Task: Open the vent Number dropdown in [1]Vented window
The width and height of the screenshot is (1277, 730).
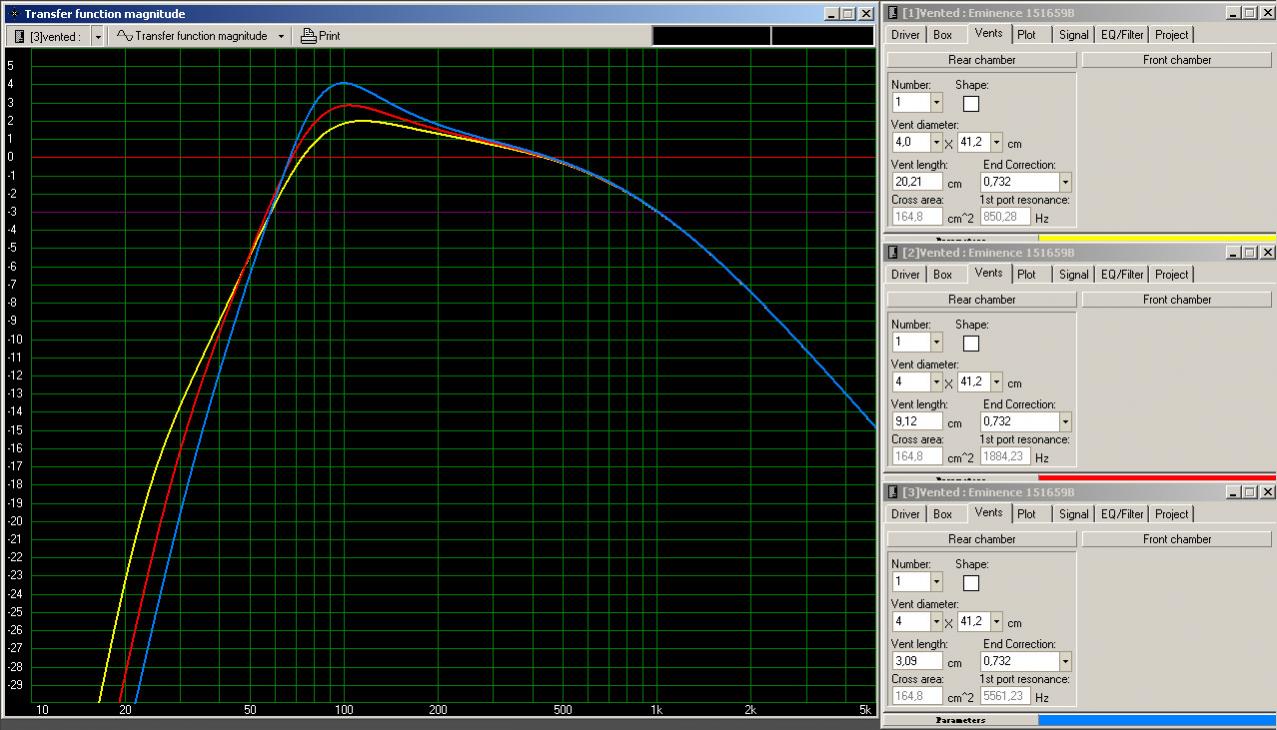Action: pyautogui.click(x=936, y=103)
